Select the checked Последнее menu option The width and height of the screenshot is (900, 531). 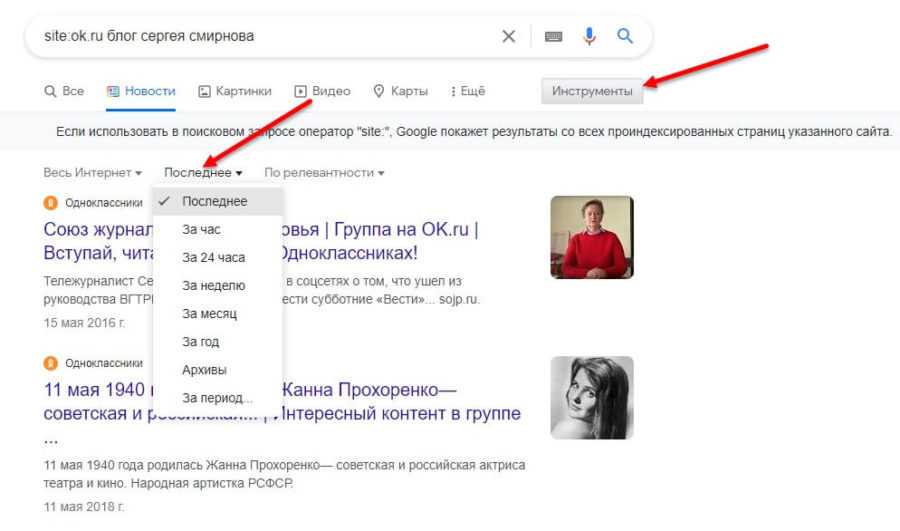pyautogui.click(x=214, y=201)
